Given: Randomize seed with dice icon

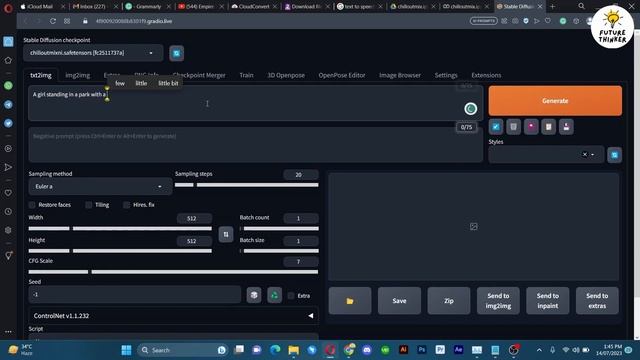Looking at the screenshot, I should coord(254,295).
